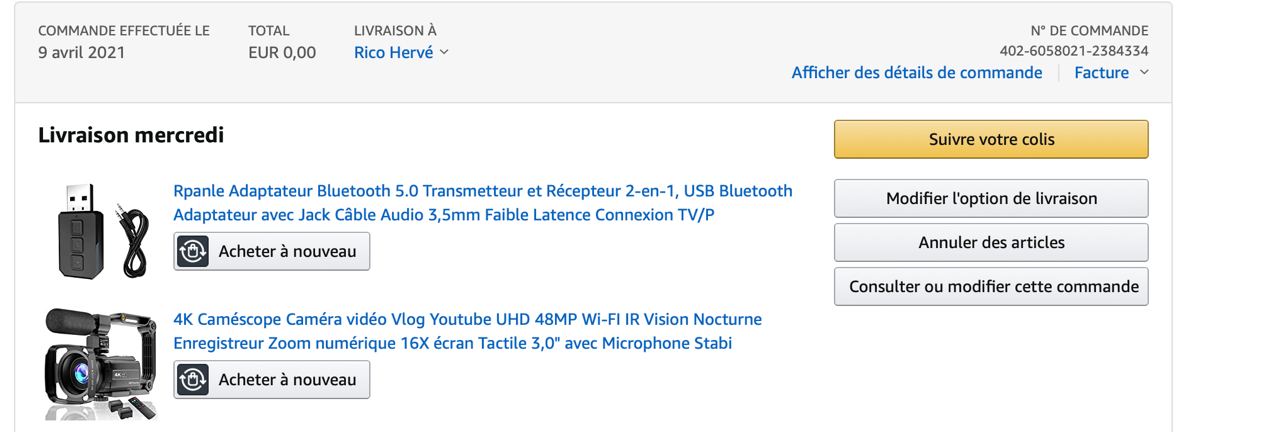Click the buy-again icon for the 4K camcorder

pyautogui.click(x=193, y=379)
